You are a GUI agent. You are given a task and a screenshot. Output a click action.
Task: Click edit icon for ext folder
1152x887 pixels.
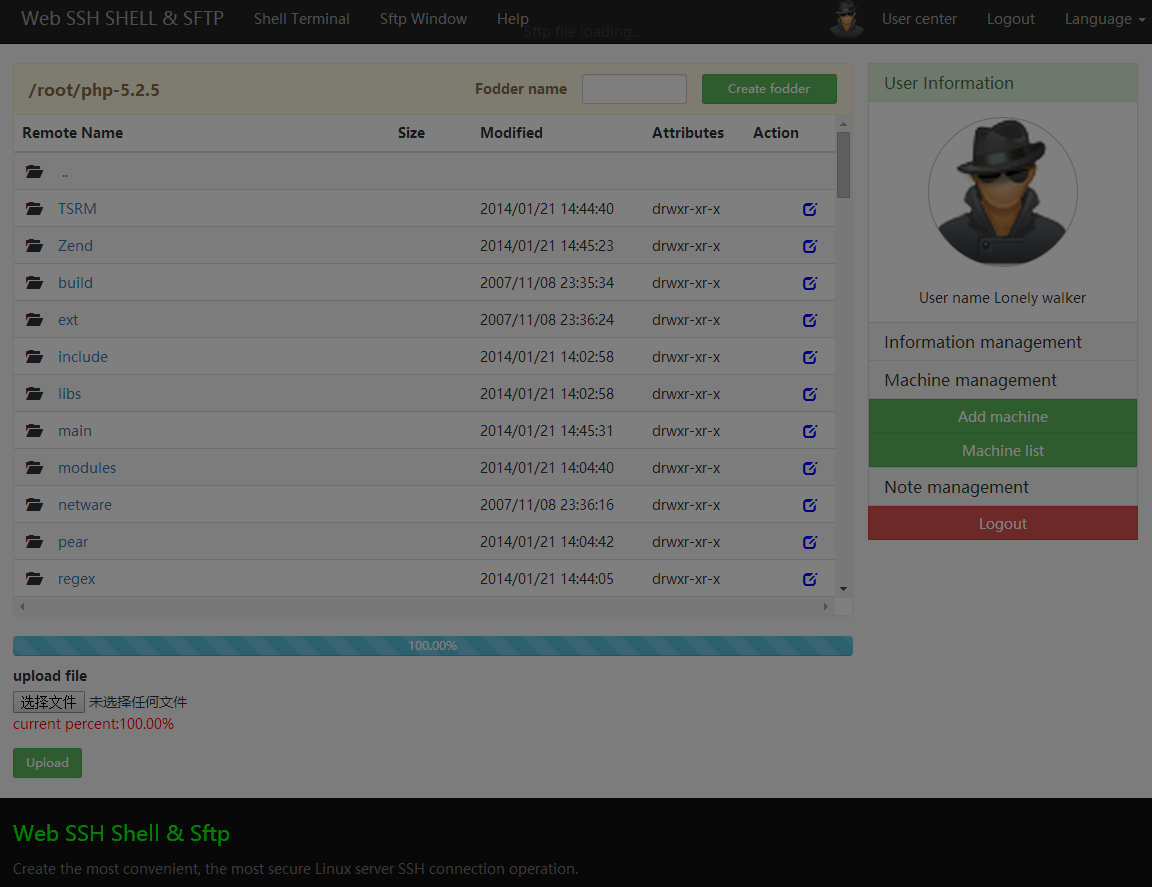[810, 320]
